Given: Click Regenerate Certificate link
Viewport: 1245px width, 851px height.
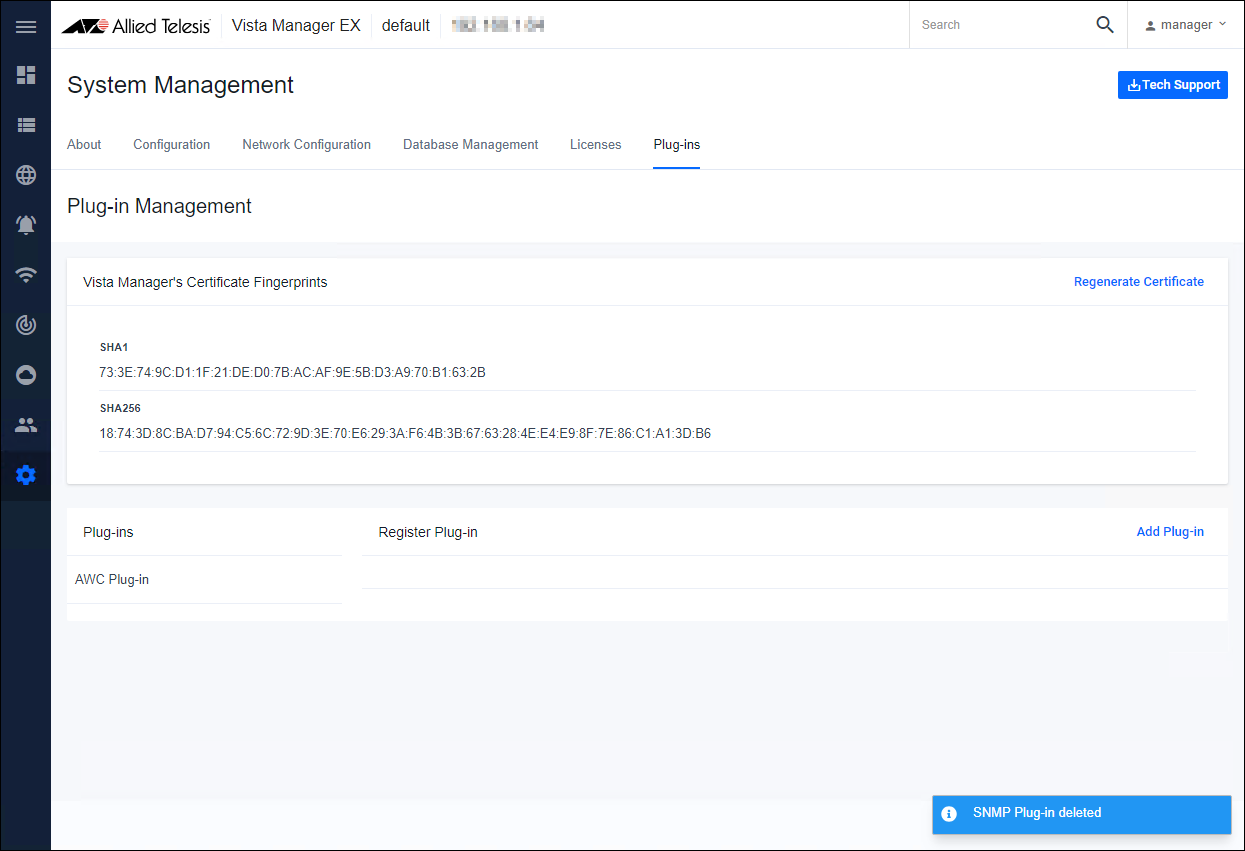Looking at the screenshot, I should tap(1138, 282).
